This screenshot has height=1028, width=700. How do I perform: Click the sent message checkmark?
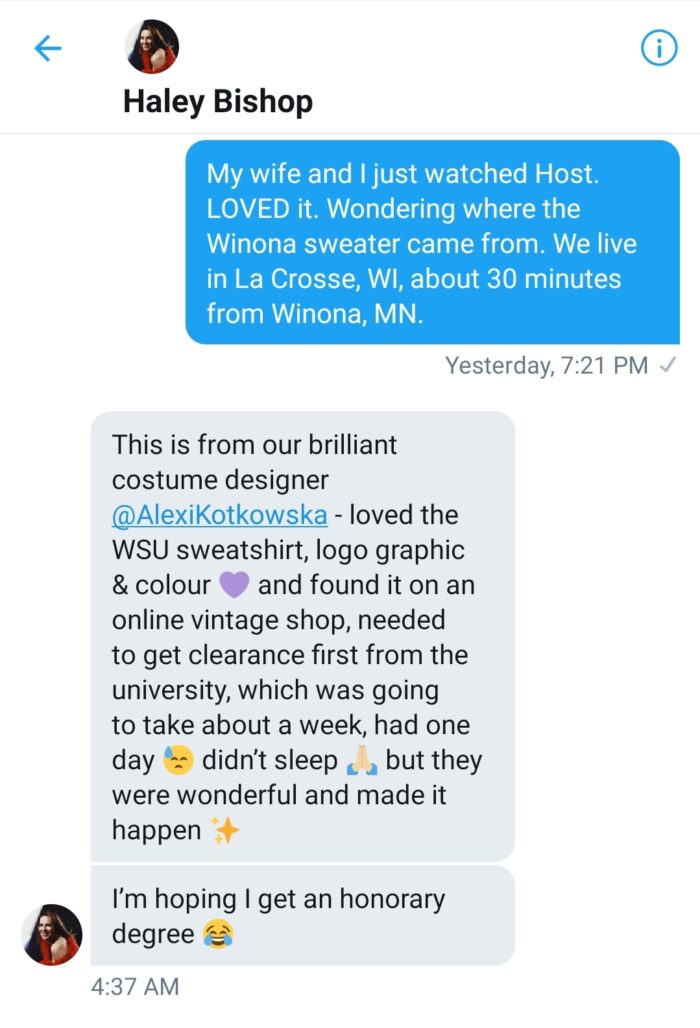pyautogui.click(x=669, y=366)
